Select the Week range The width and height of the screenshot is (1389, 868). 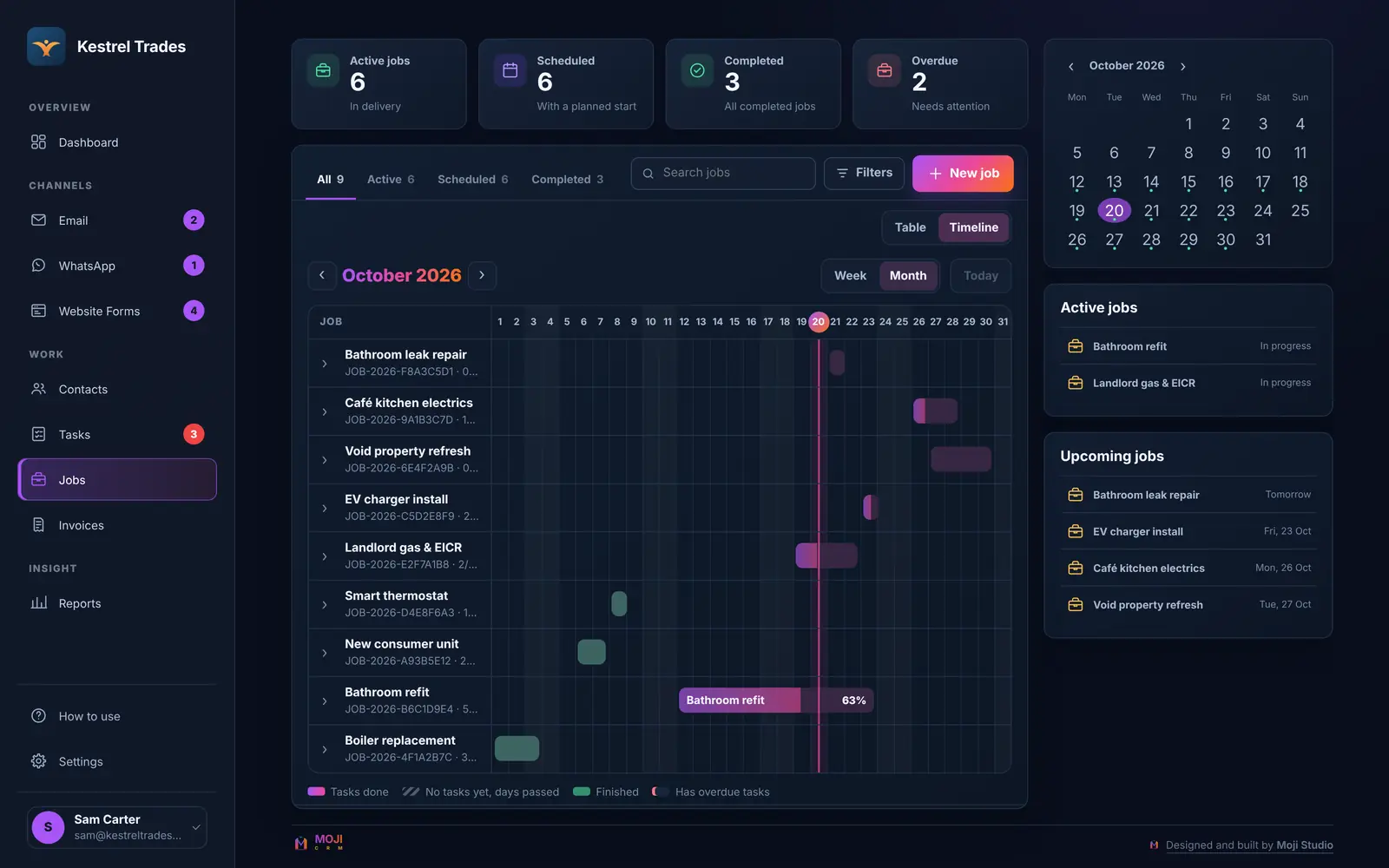tap(850, 276)
